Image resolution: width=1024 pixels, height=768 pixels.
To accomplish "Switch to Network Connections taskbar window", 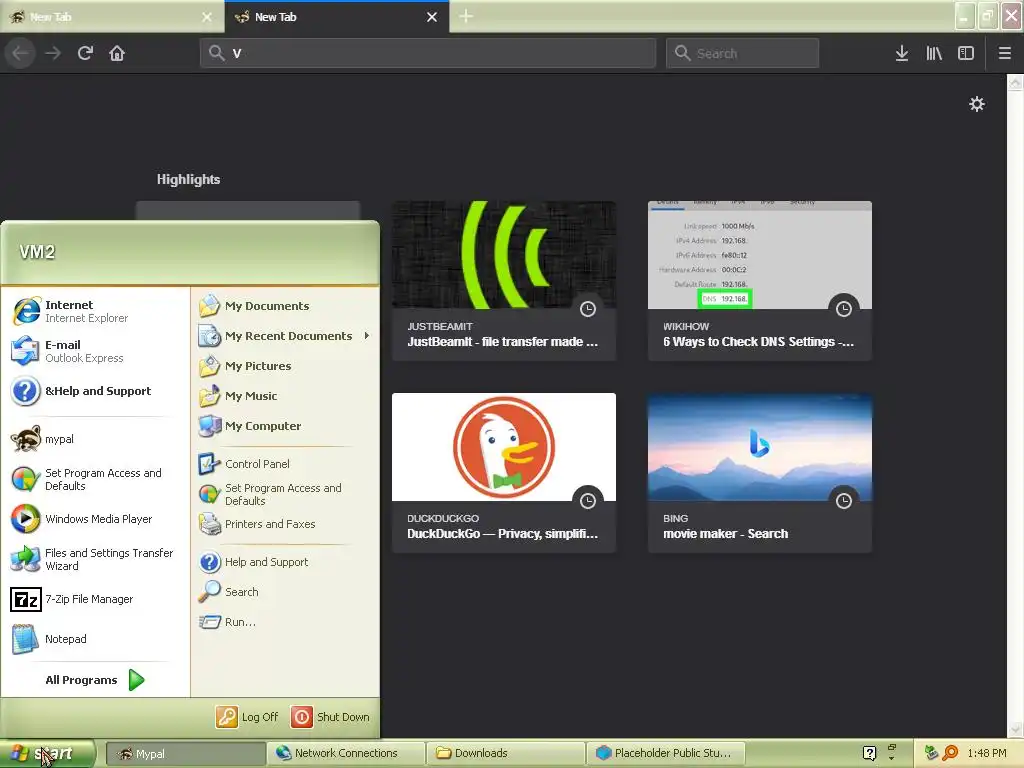I will tap(345, 754).
